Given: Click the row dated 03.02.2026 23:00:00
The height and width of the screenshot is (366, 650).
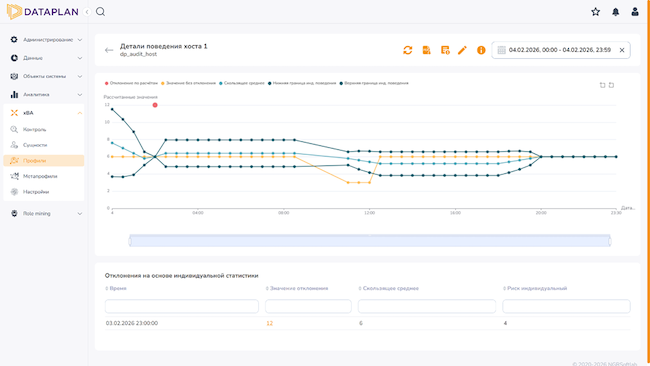Looking at the screenshot, I should click(367, 323).
